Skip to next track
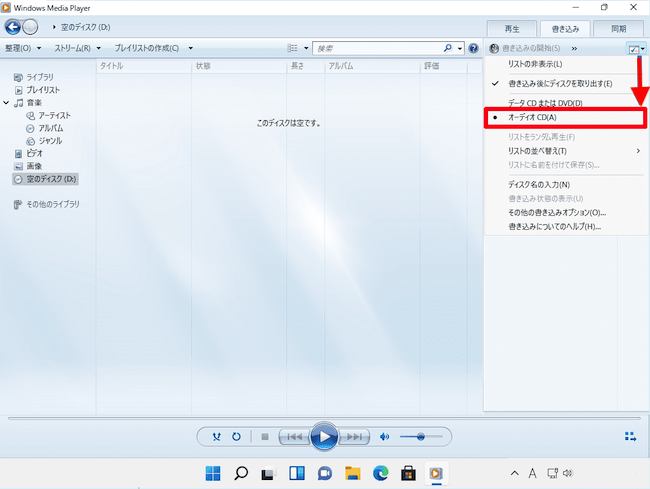Screen dimensions: 650x489 click(x=354, y=437)
